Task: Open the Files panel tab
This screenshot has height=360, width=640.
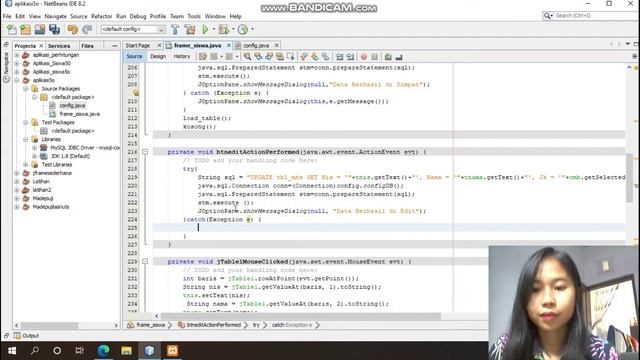Action: (87, 46)
